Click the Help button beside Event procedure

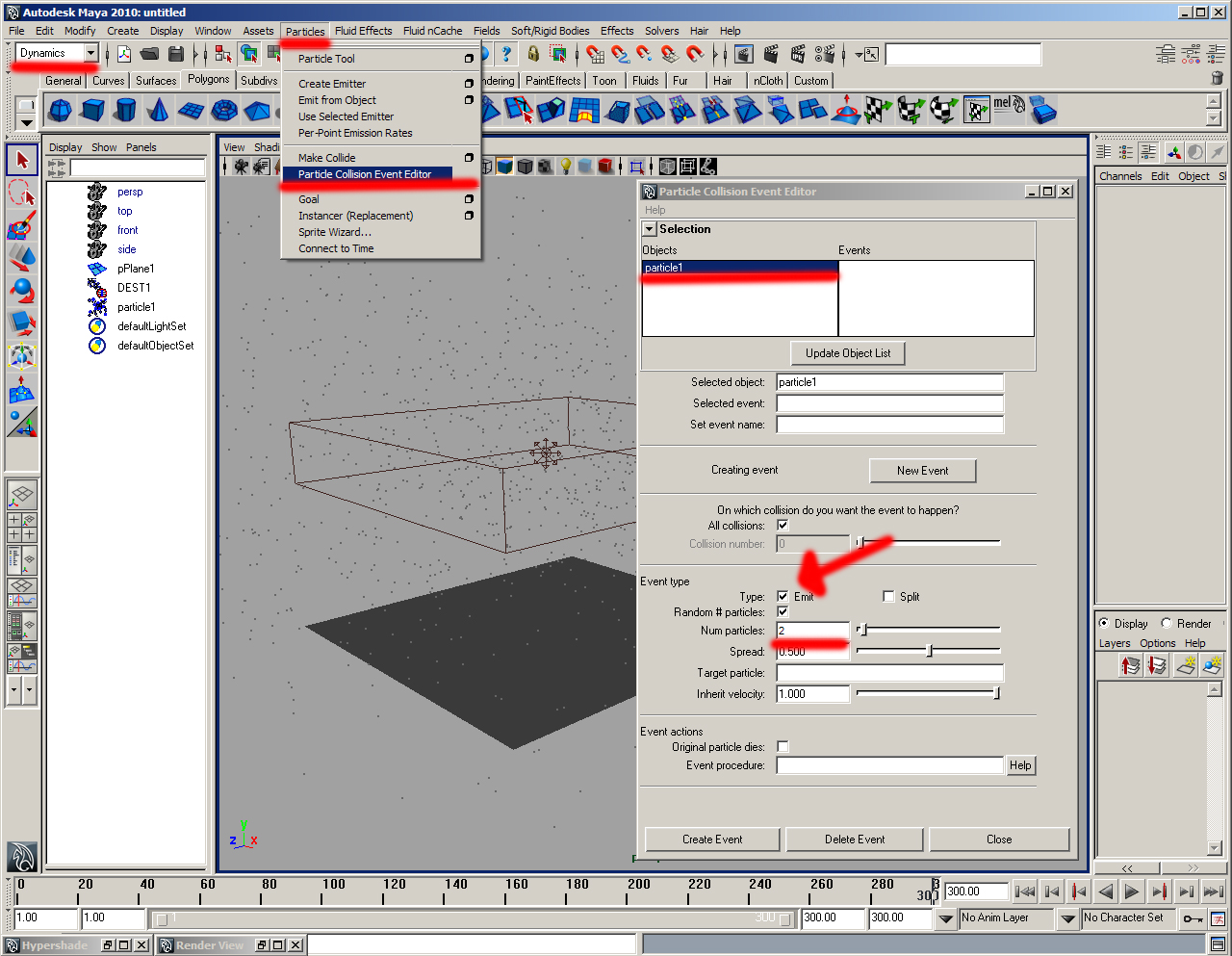coord(1020,765)
